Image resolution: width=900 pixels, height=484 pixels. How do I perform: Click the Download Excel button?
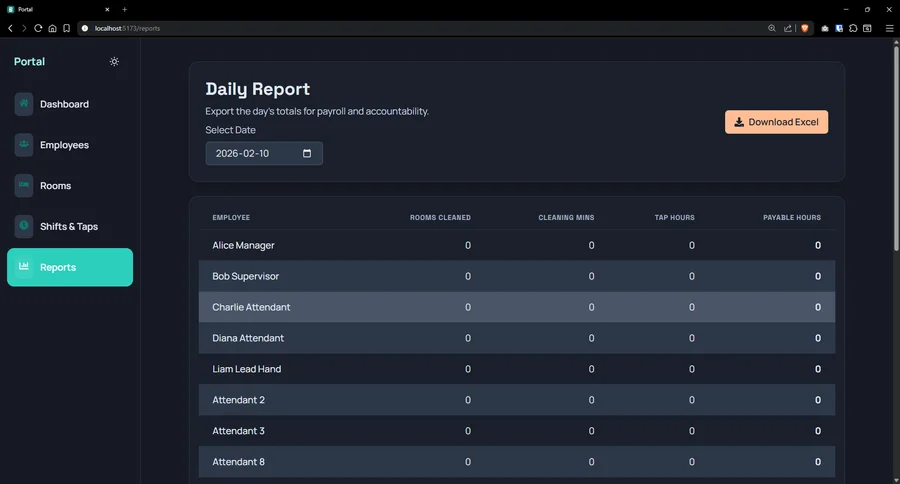tap(776, 122)
